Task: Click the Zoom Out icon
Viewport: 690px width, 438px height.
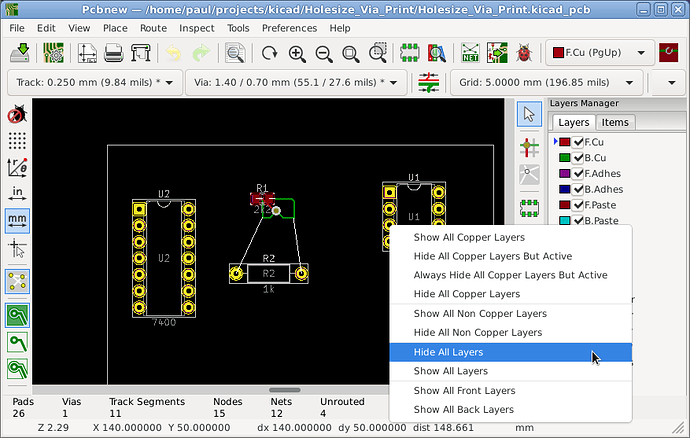Action: pos(324,54)
